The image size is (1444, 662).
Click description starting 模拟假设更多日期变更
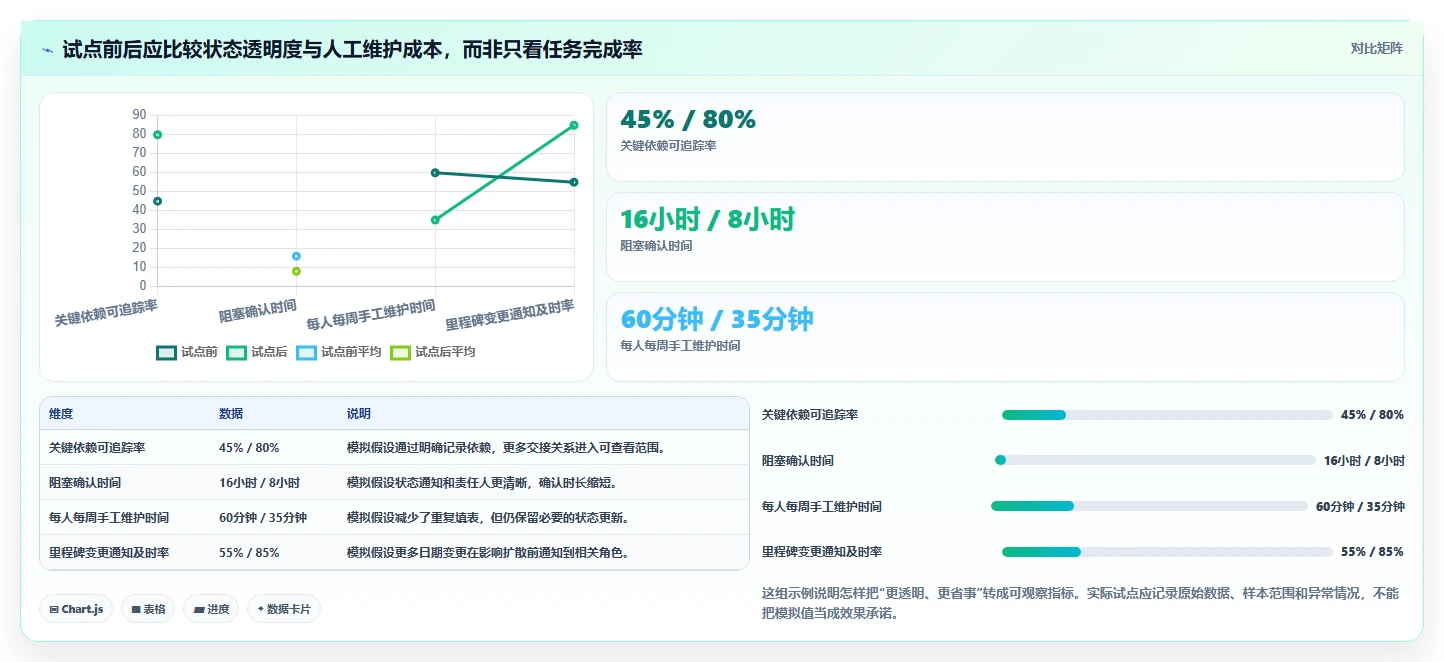click(488, 553)
